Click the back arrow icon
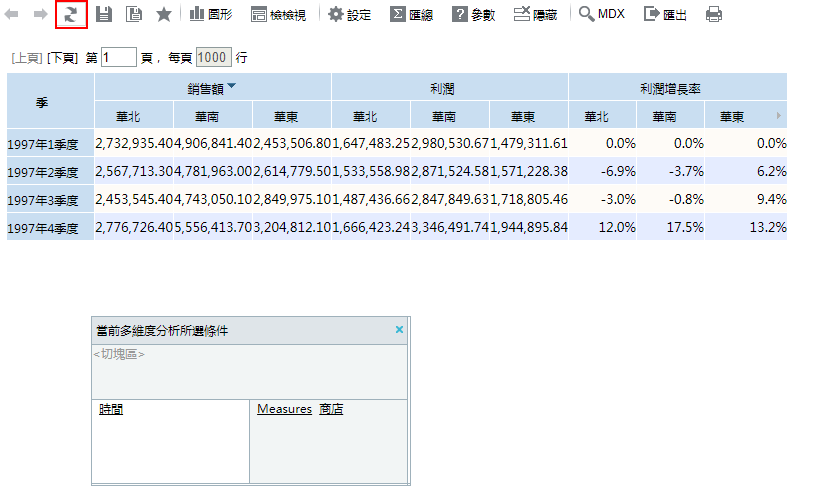The height and width of the screenshot is (496, 833). 13,15
